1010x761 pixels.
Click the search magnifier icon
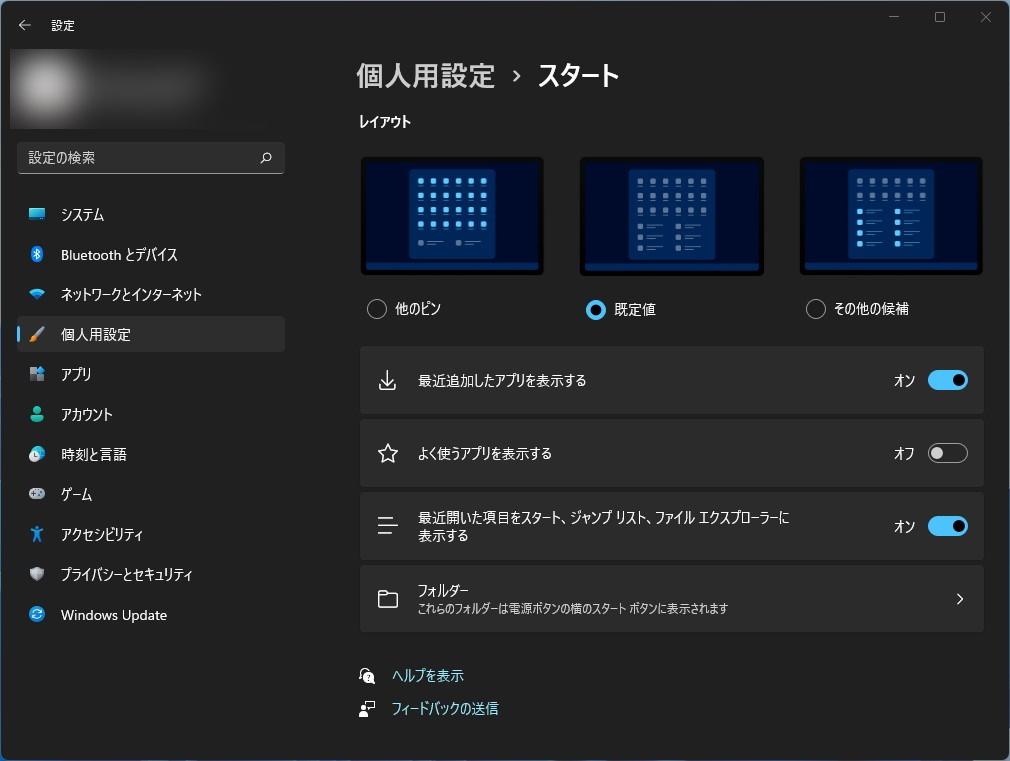(x=265, y=158)
